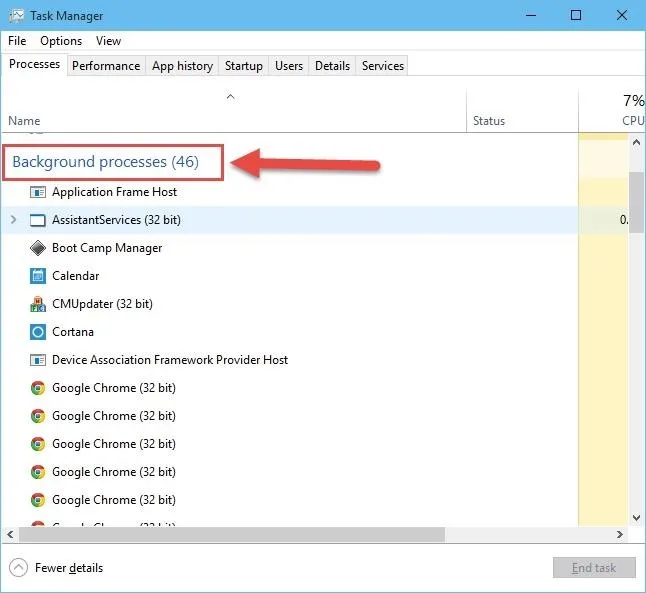Viewport: 646px width, 593px height.
Task: Switch to the Performance tab
Action: (106, 66)
